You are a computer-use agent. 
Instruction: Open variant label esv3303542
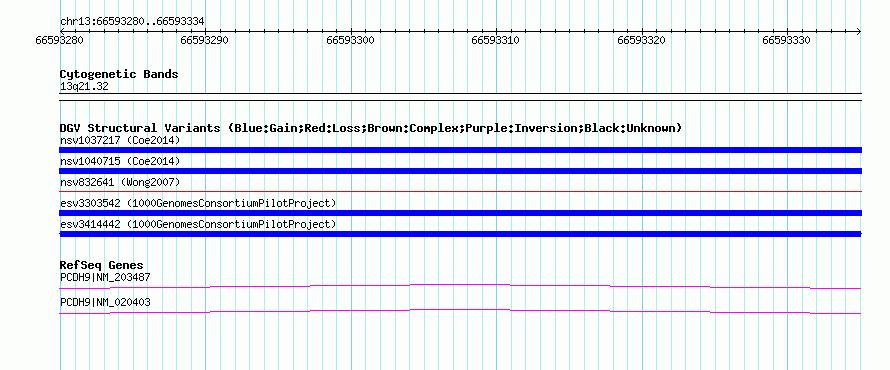(x=198, y=203)
